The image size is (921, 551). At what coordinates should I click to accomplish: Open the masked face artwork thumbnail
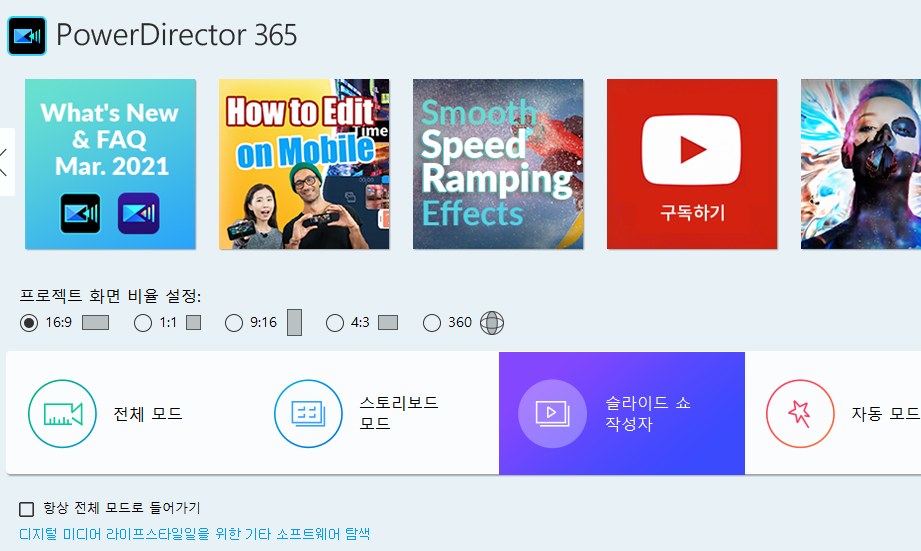(x=861, y=164)
